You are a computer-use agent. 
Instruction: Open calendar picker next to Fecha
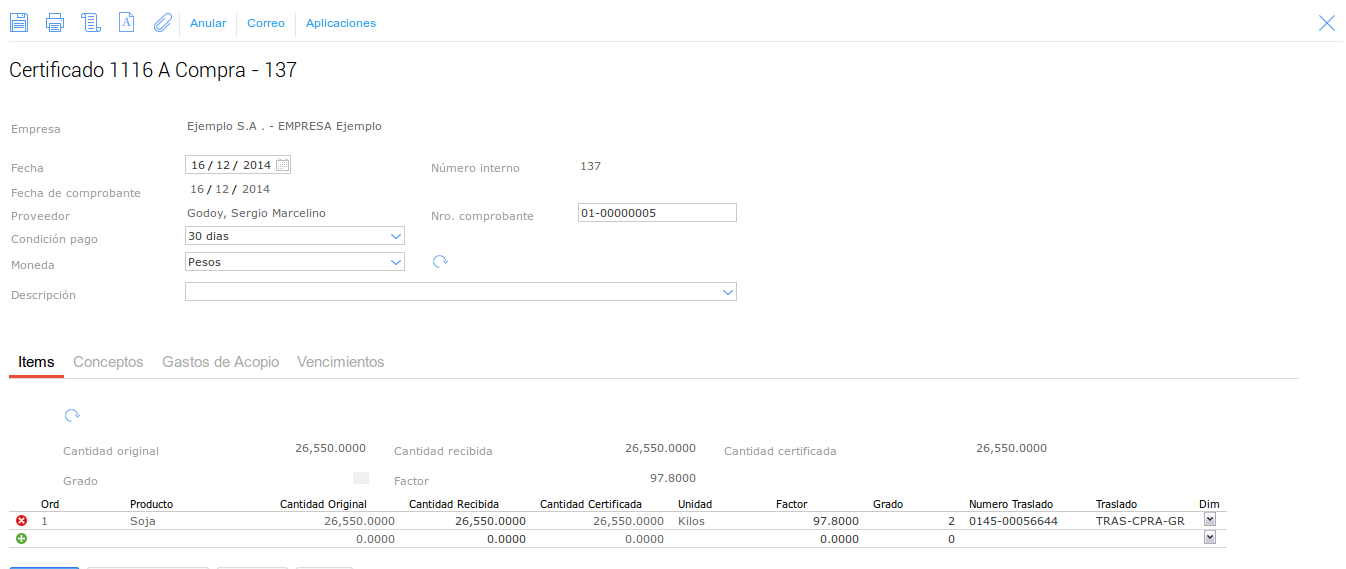point(283,165)
